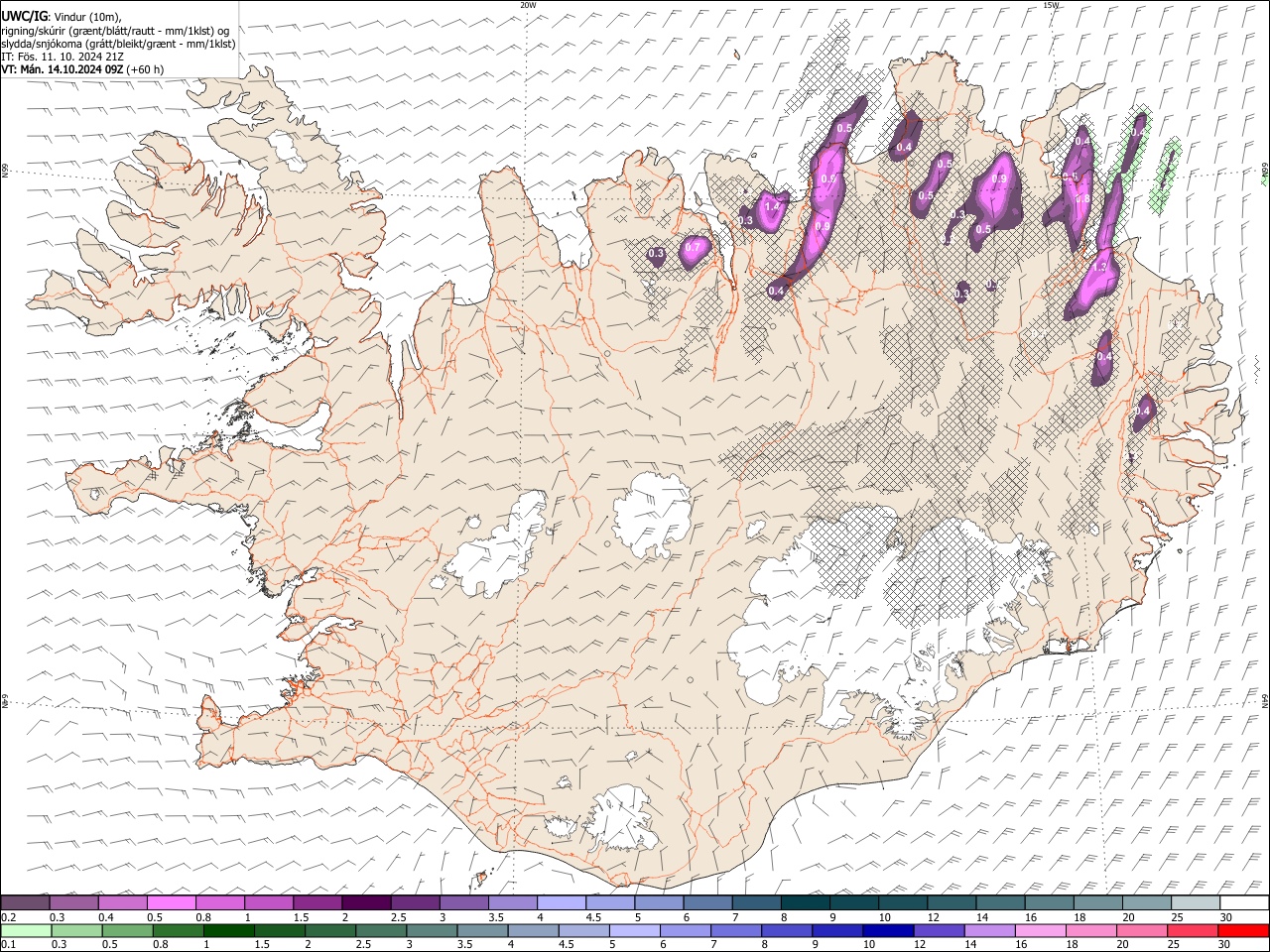Click the 20W longitude label
1270x952 pixels.
click(x=528, y=5)
